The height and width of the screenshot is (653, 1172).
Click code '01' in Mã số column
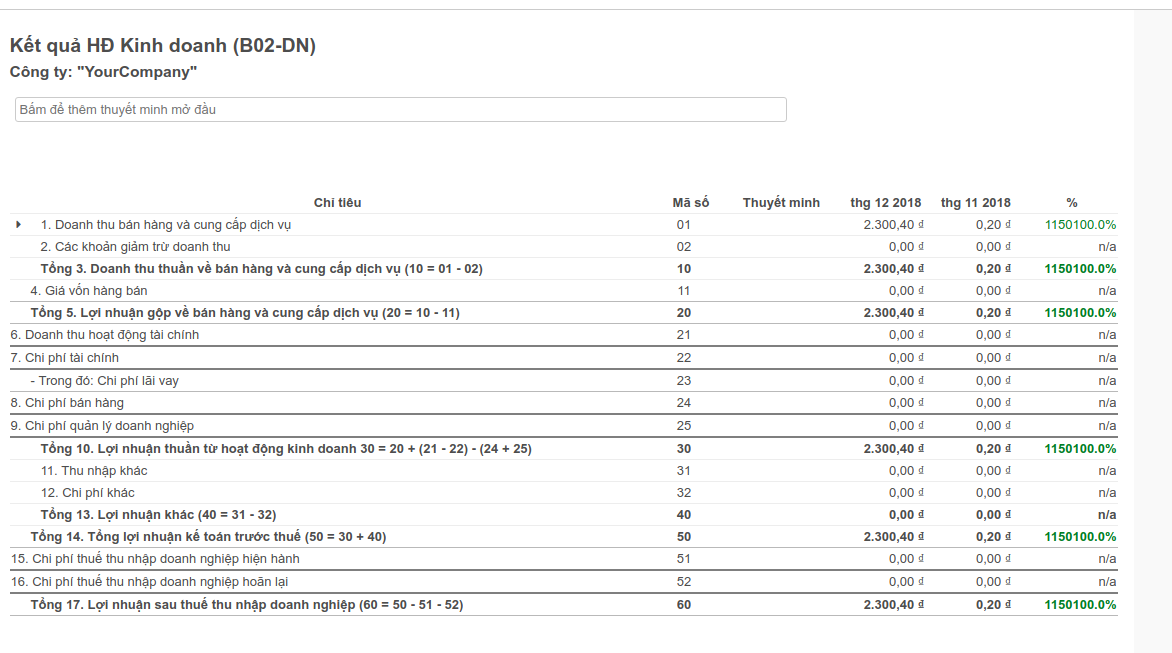(x=683, y=224)
